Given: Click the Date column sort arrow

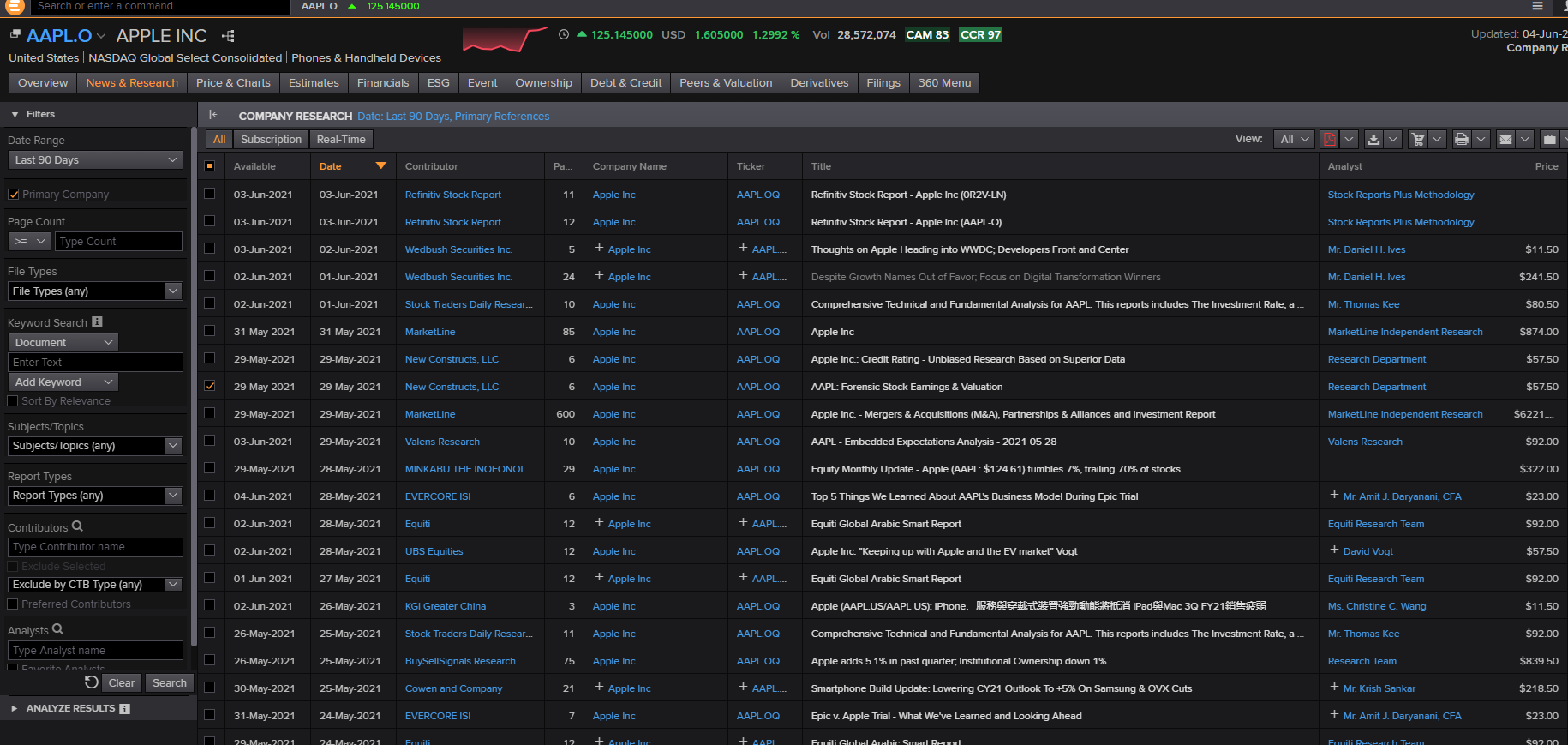Looking at the screenshot, I should pos(381,165).
